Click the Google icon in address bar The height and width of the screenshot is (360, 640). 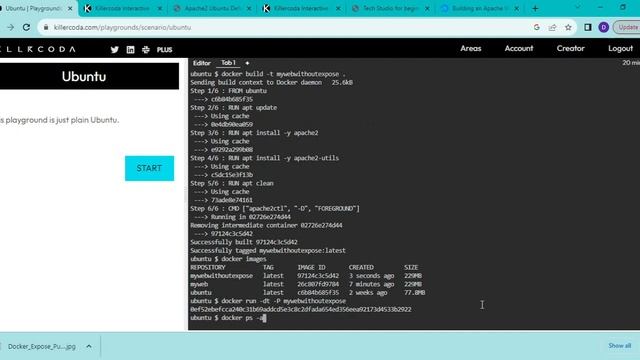tap(537, 27)
